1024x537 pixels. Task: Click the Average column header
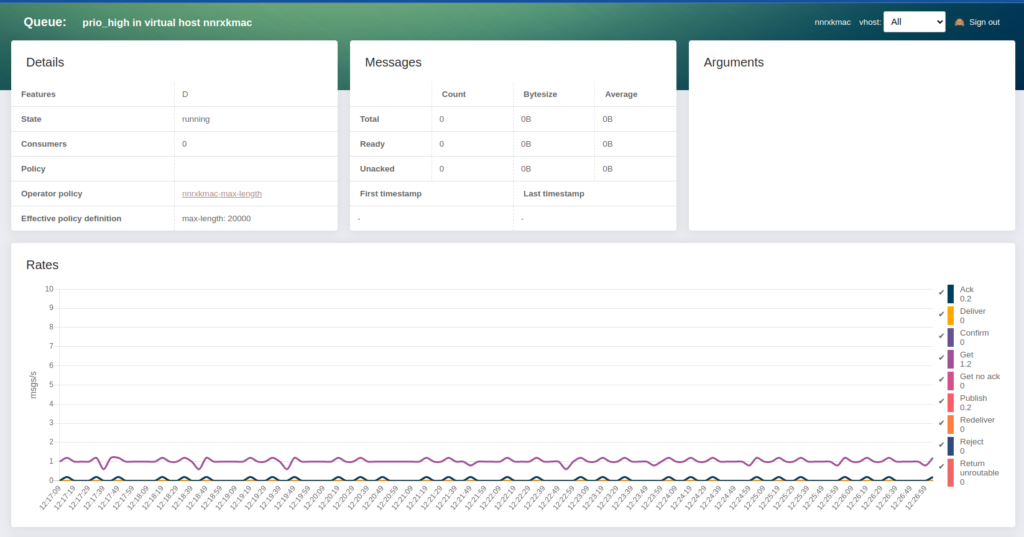click(621, 94)
